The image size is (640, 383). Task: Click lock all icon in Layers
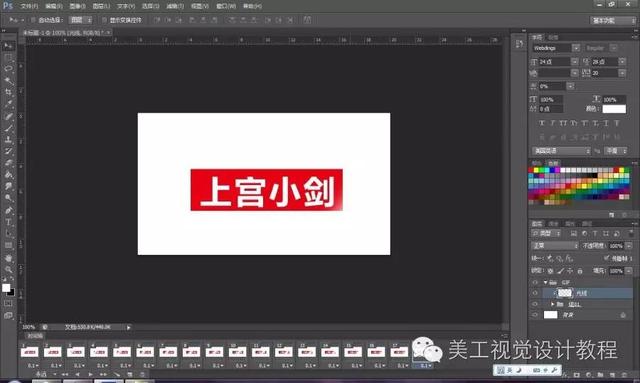tap(580, 271)
